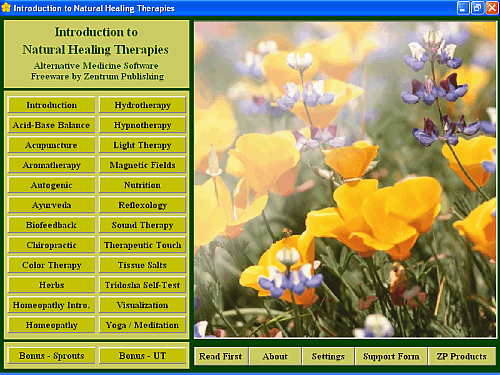Select Homeopathy Intro. button
Screen dimensions: 500x375
[x=52, y=305]
